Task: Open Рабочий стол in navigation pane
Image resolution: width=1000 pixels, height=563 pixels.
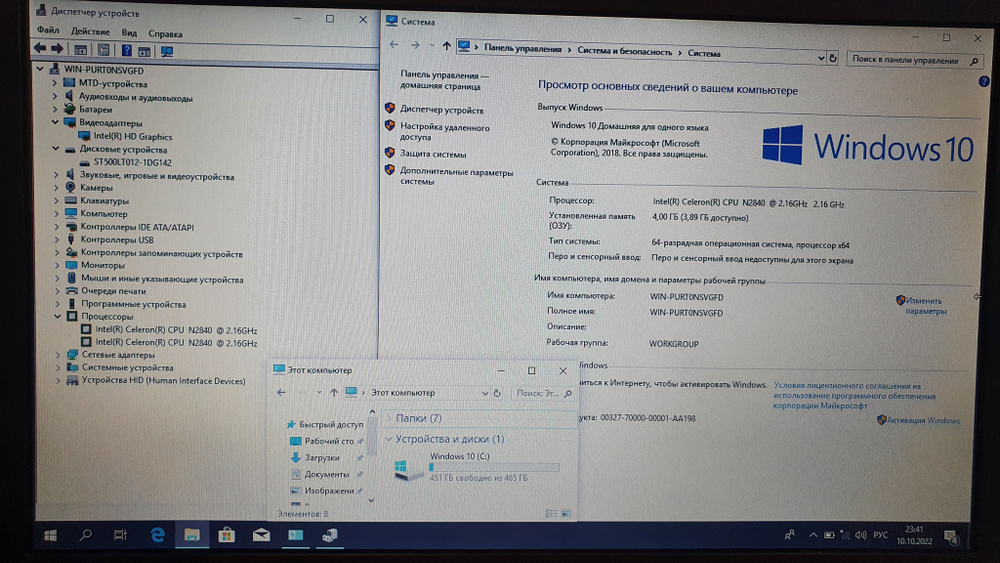Action: tap(328, 441)
